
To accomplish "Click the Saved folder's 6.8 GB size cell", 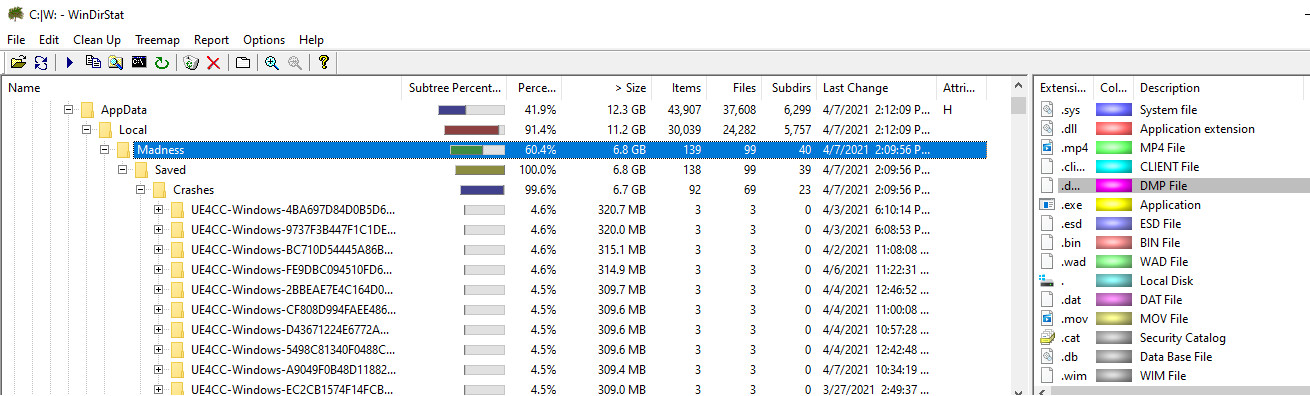I will coord(629,170).
